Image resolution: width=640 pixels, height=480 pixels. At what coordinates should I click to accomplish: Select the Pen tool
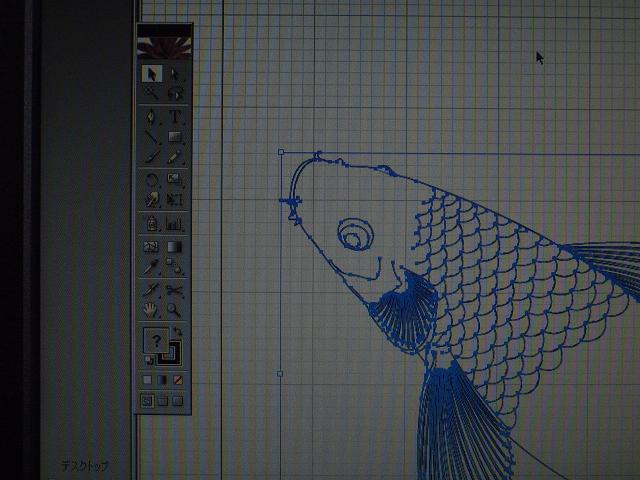point(152,117)
